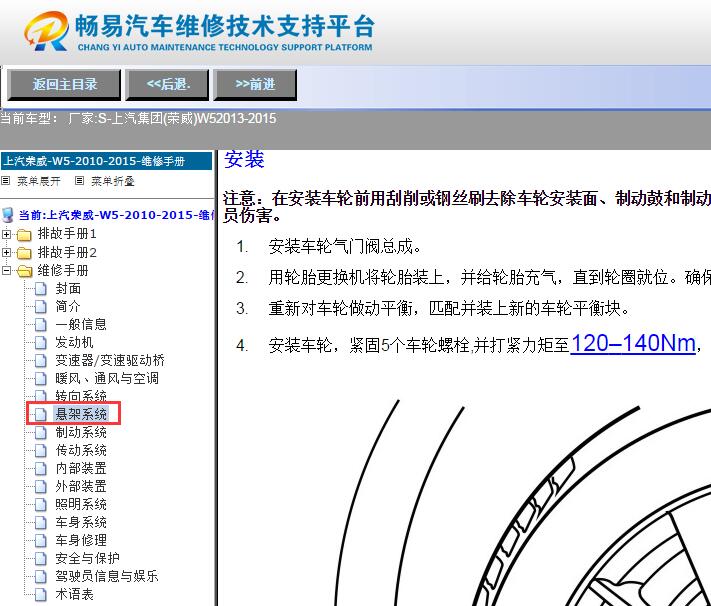Click the wheel diagram illustration
The image size is (711, 606).
[523, 503]
